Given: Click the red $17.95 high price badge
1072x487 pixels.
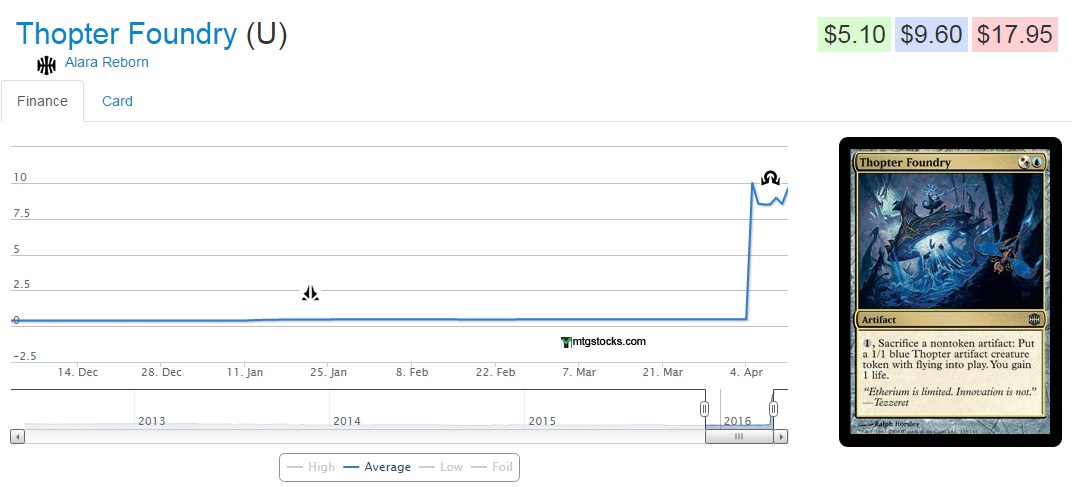Looking at the screenshot, I should pos(1015,35).
